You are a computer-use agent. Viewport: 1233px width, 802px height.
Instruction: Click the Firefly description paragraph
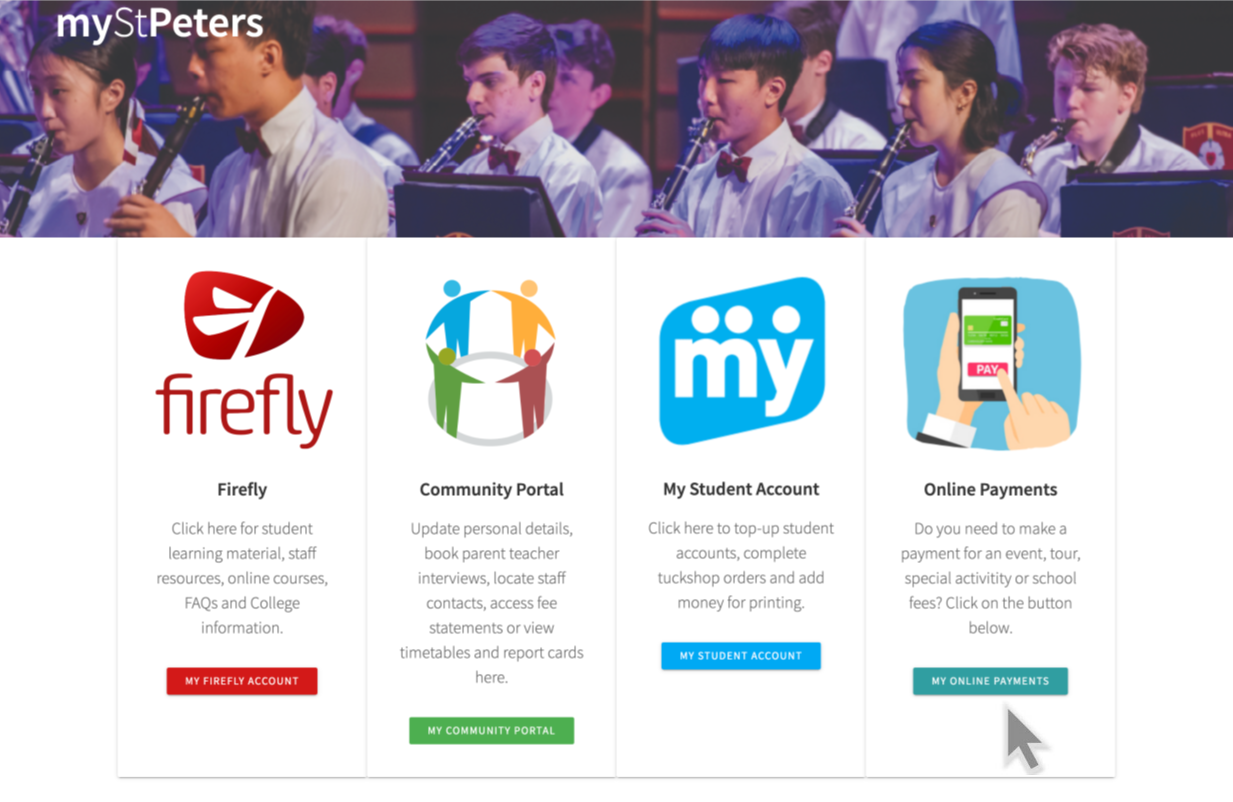tap(242, 578)
